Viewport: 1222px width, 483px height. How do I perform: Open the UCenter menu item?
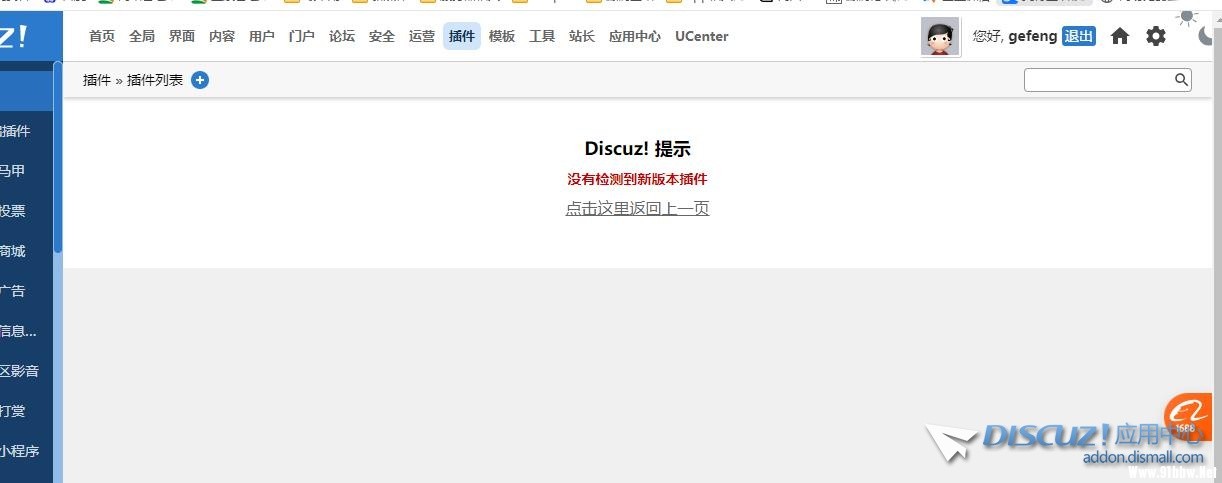tap(702, 36)
